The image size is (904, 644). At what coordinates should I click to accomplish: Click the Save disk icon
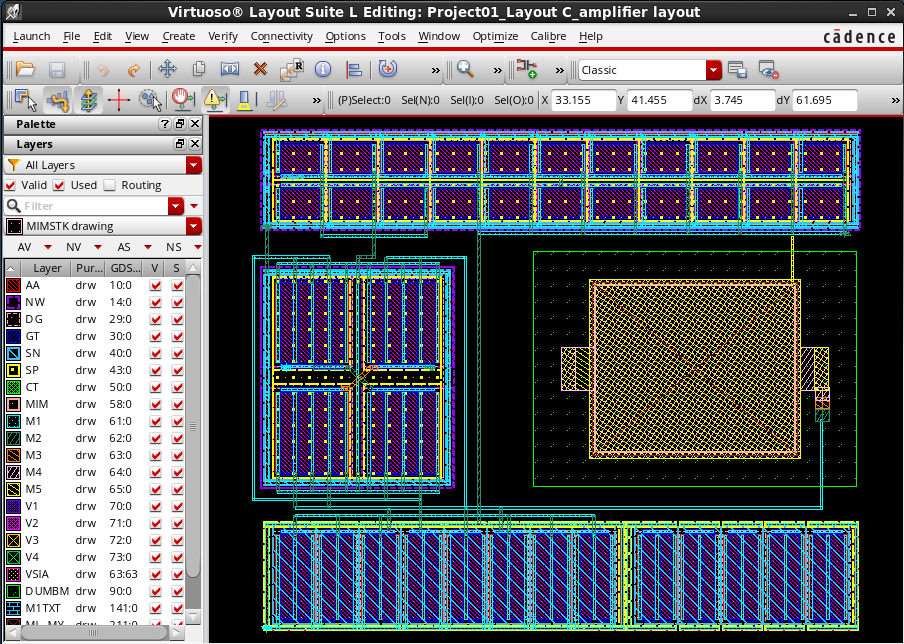tap(56, 70)
